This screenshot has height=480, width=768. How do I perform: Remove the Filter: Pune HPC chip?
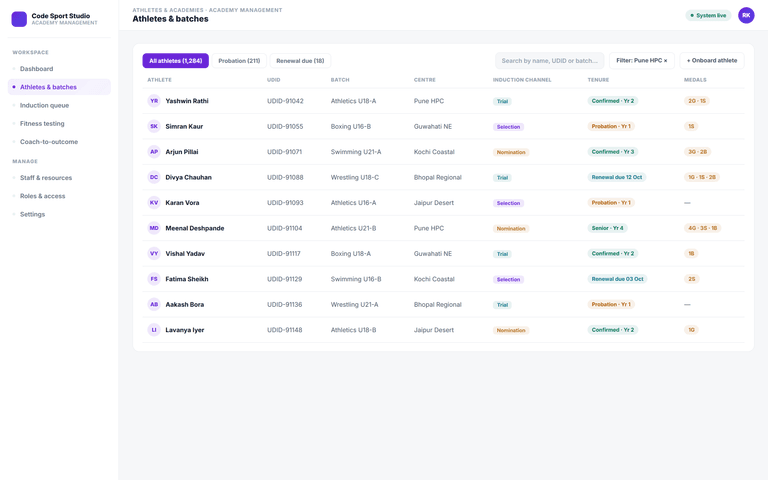click(665, 61)
